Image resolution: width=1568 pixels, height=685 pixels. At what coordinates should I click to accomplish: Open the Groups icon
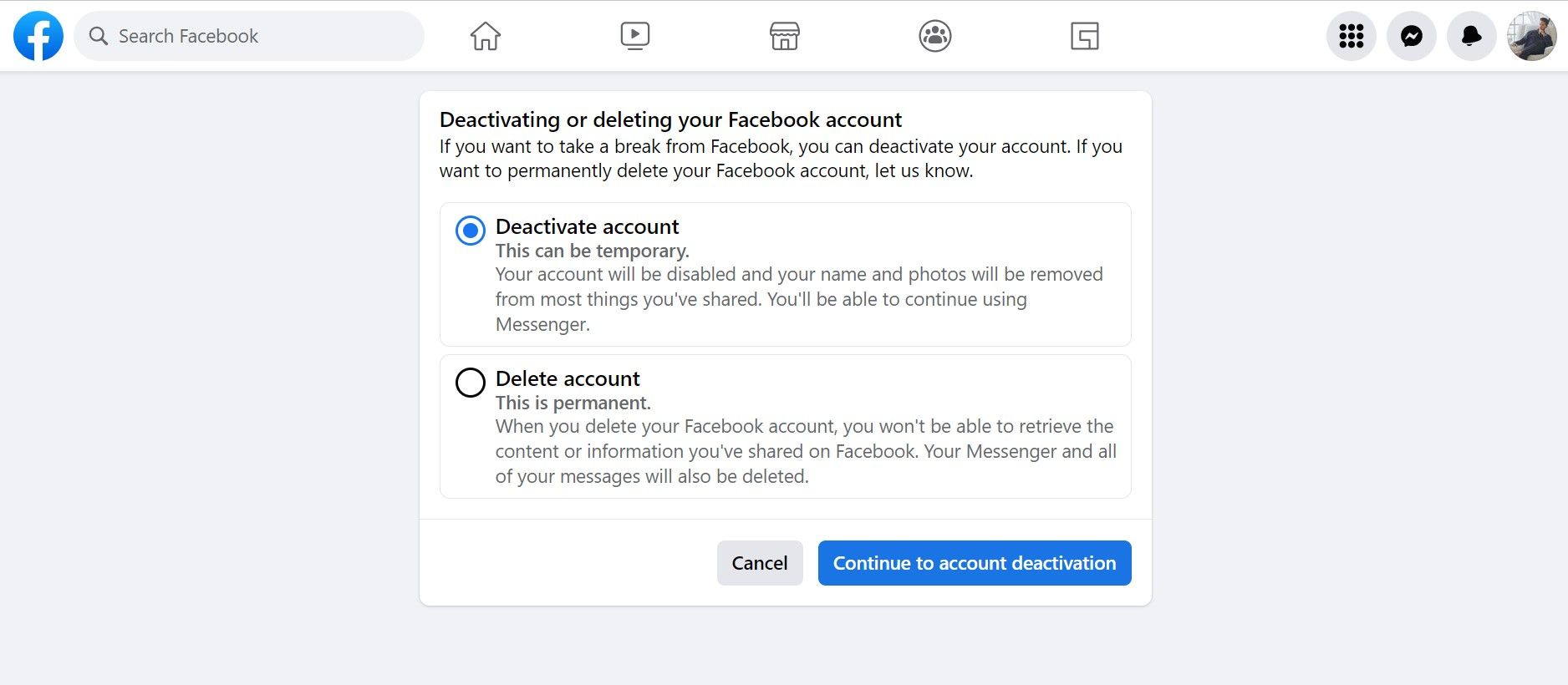(x=934, y=36)
